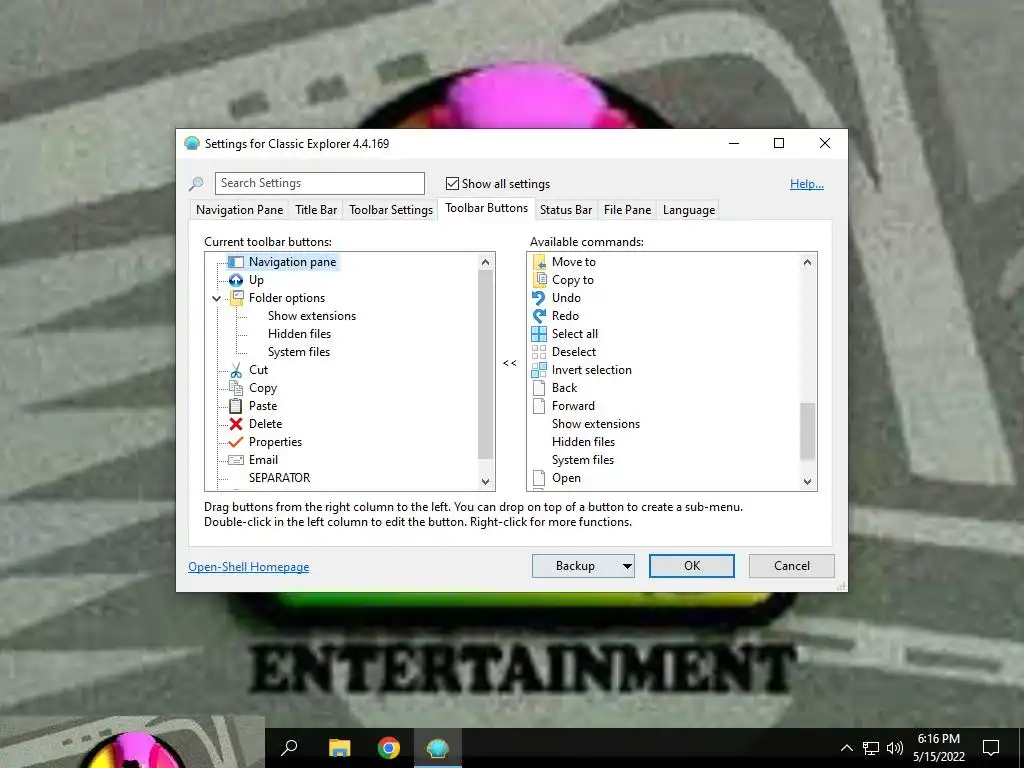Switch to the File Pane tab
Image resolution: width=1024 pixels, height=768 pixels.
(x=627, y=210)
